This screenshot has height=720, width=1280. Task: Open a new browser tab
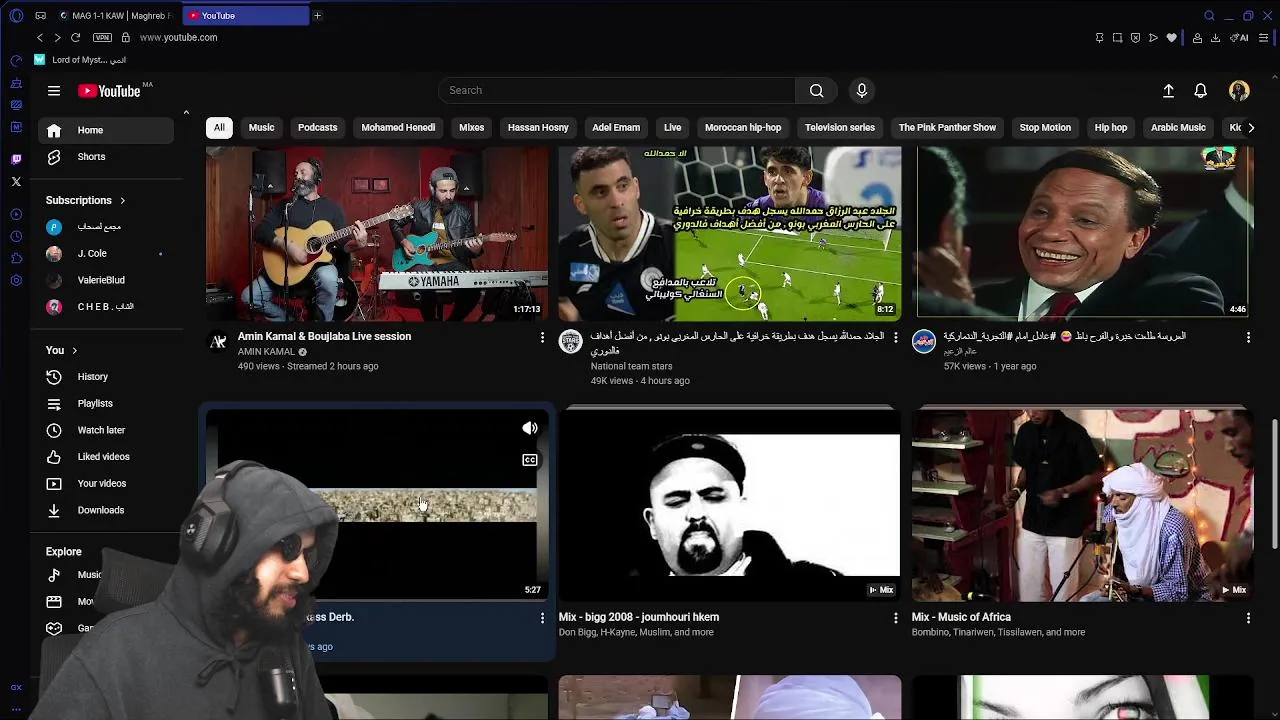coord(317,15)
